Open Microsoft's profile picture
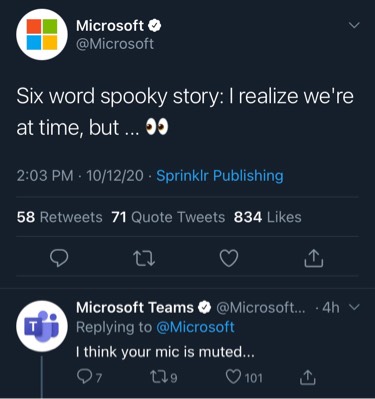Image resolution: width=375 pixels, height=399 pixels. [42, 35]
